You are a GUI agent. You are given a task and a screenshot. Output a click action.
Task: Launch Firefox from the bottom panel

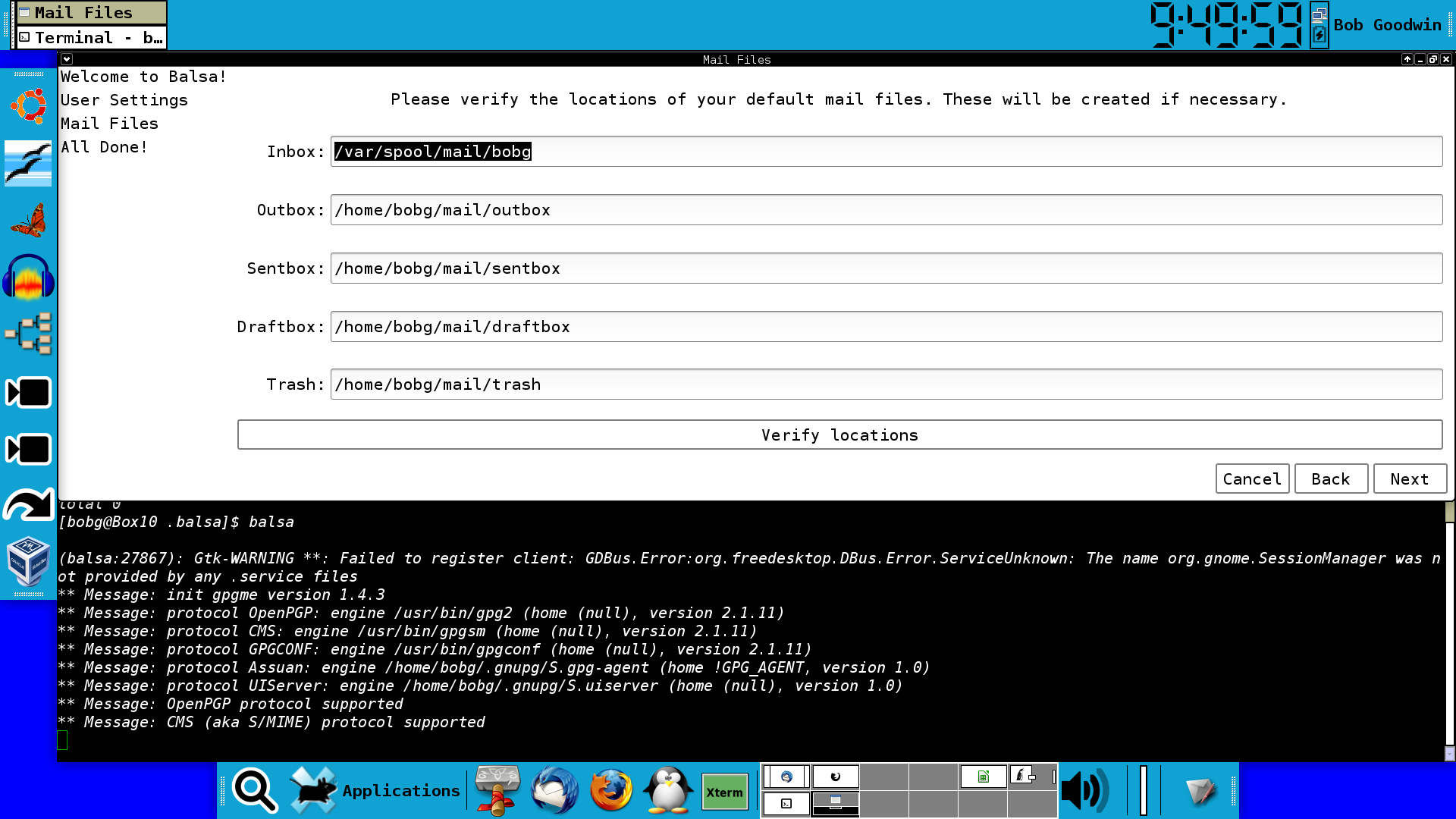tap(611, 790)
